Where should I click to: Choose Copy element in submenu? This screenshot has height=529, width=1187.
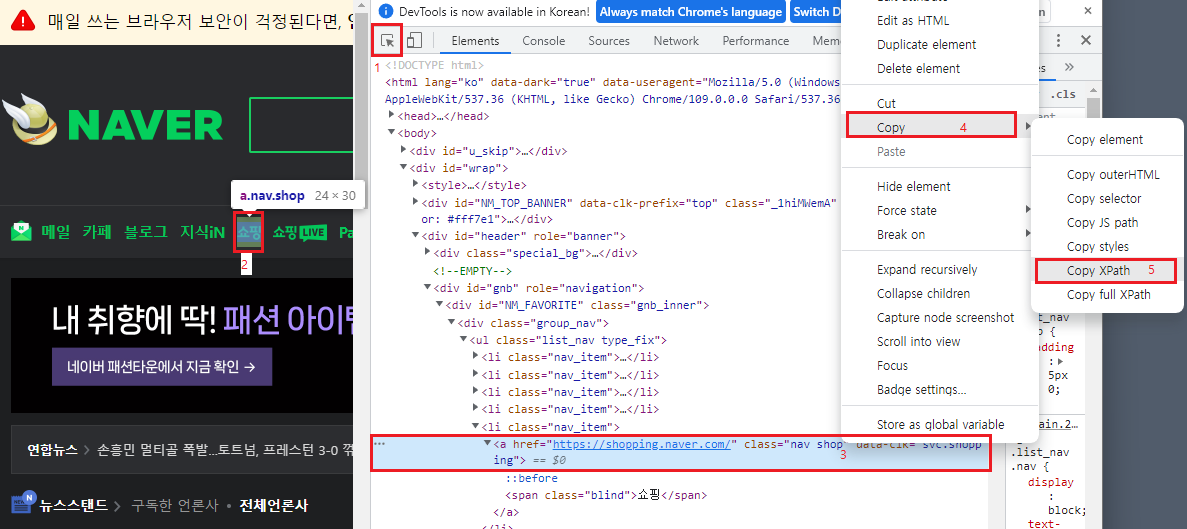tap(1105, 140)
